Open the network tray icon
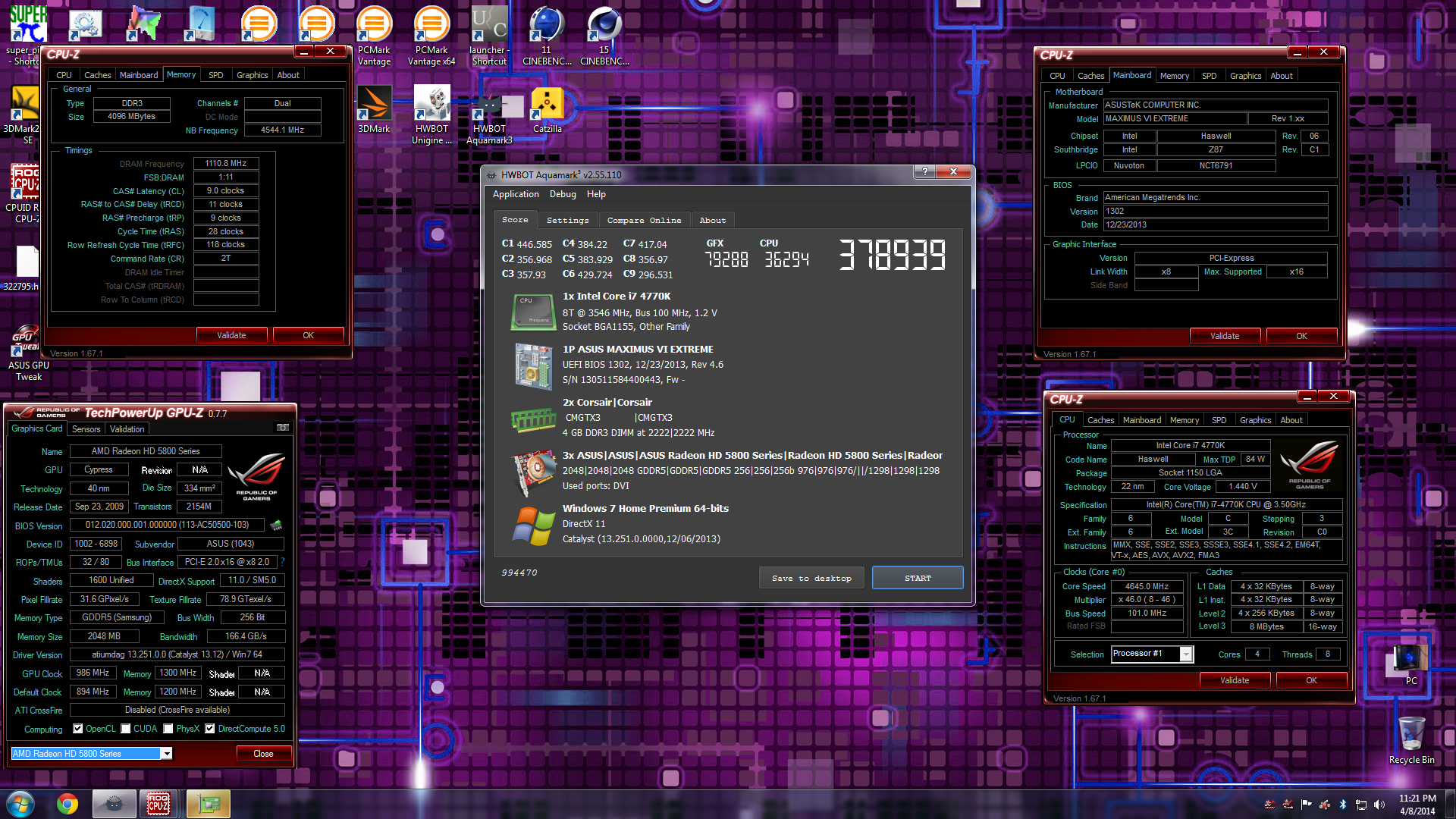Viewport: 1456px width, 819px height. (1361, 804)
